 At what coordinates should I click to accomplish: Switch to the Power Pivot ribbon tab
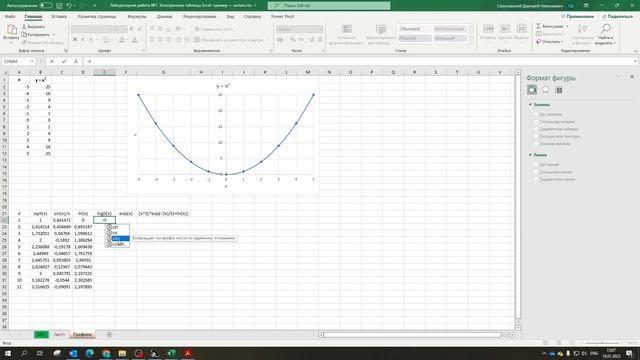pos(282,16)
